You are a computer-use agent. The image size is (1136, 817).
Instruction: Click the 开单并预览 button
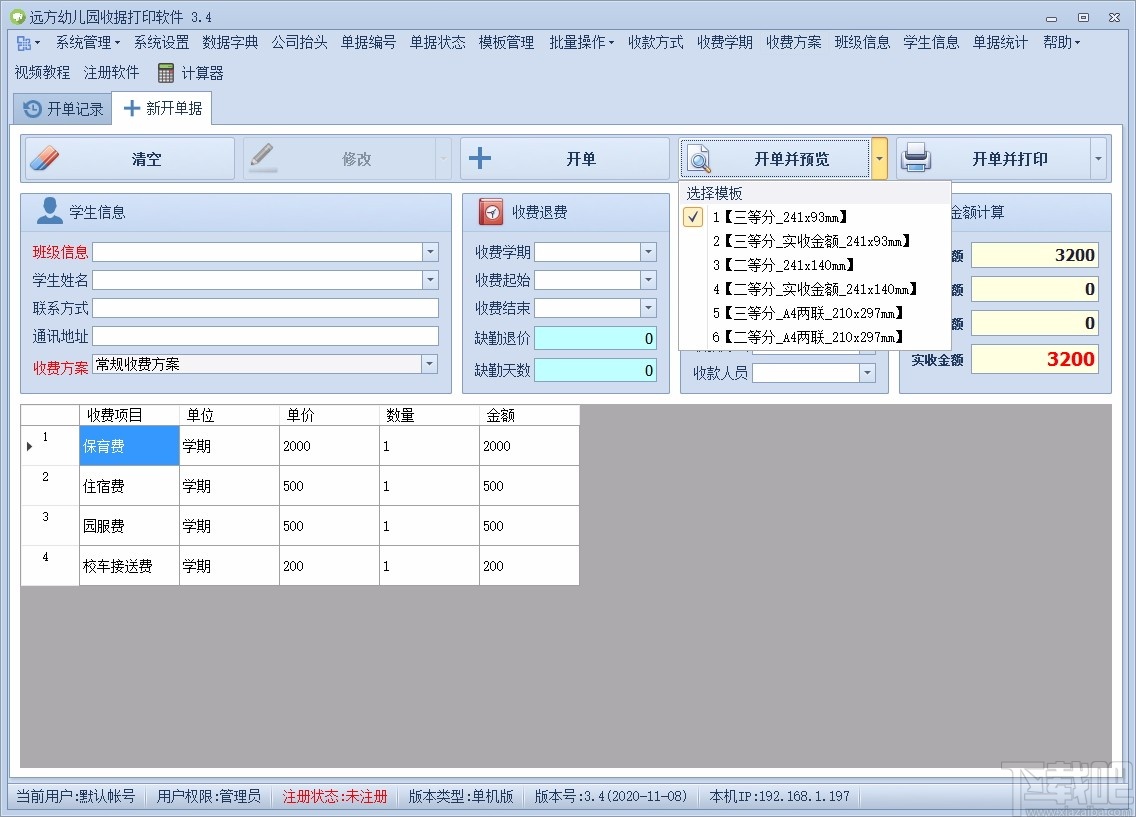click(775, 159)
